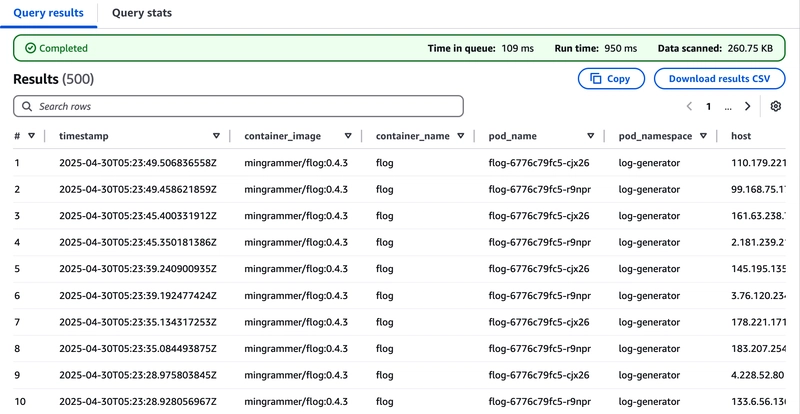Open the table preferences gear icon
This screenshot has height=414, width=800.
(x=776, y=106)
